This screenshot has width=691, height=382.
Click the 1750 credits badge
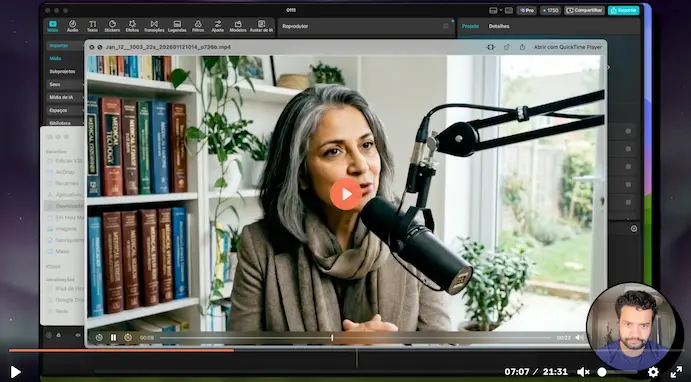pos(550,10)
